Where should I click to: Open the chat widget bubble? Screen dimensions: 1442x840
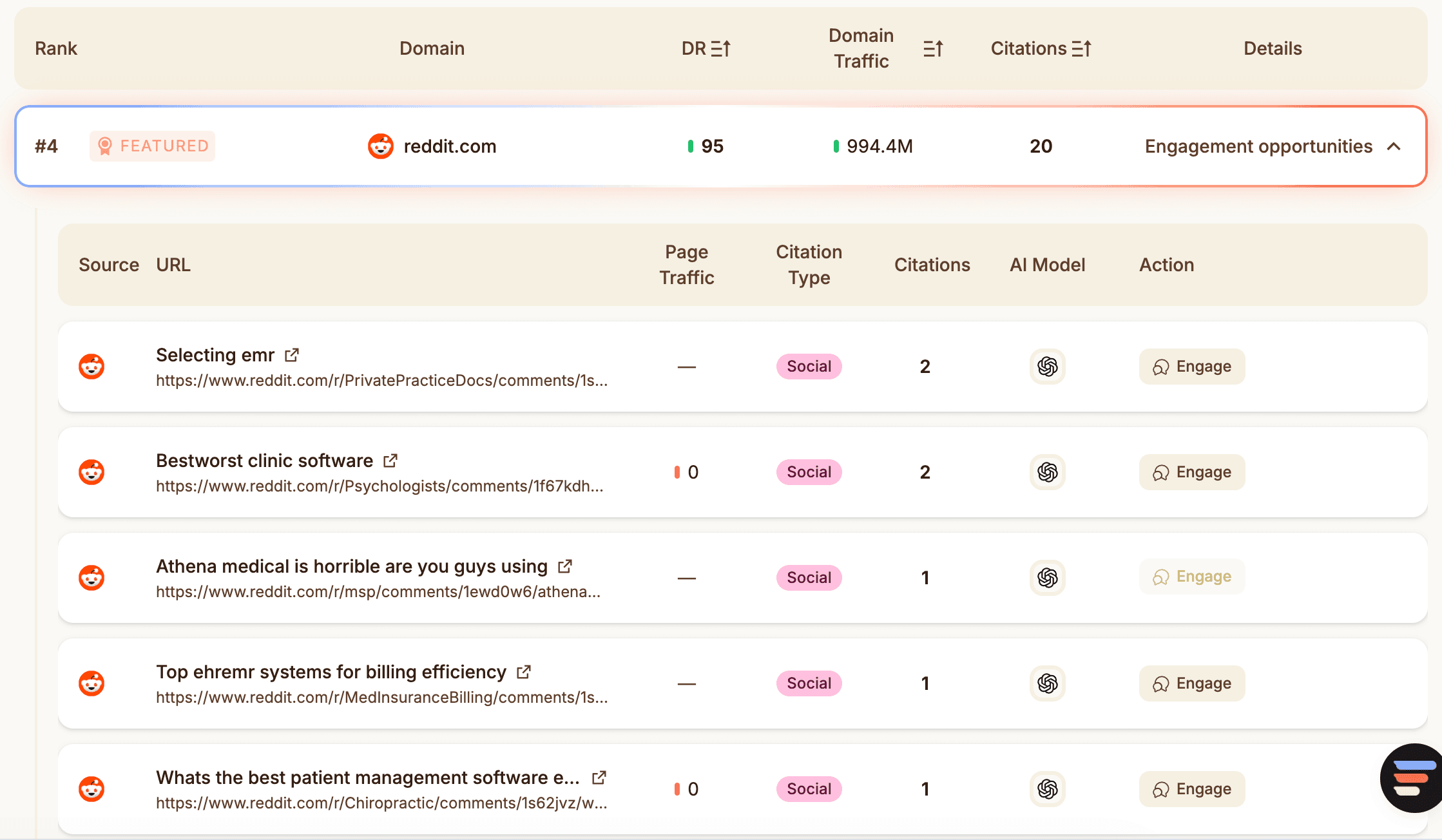pyautogui.click(x=1411, y=778)
